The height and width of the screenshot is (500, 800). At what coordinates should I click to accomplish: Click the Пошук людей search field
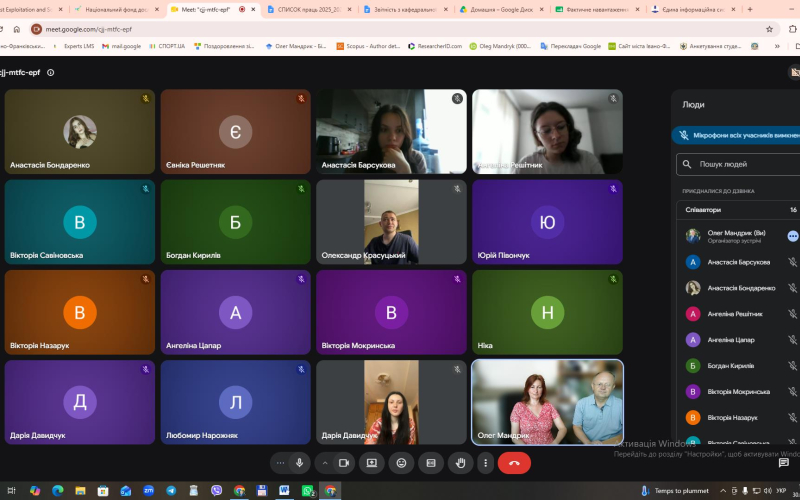pyautogui.click(x=738, y=164)
